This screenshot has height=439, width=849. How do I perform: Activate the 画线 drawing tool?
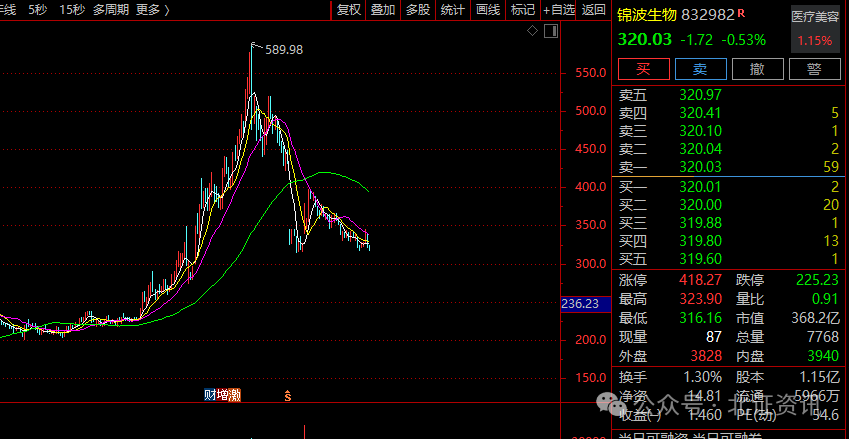[488, 10]
